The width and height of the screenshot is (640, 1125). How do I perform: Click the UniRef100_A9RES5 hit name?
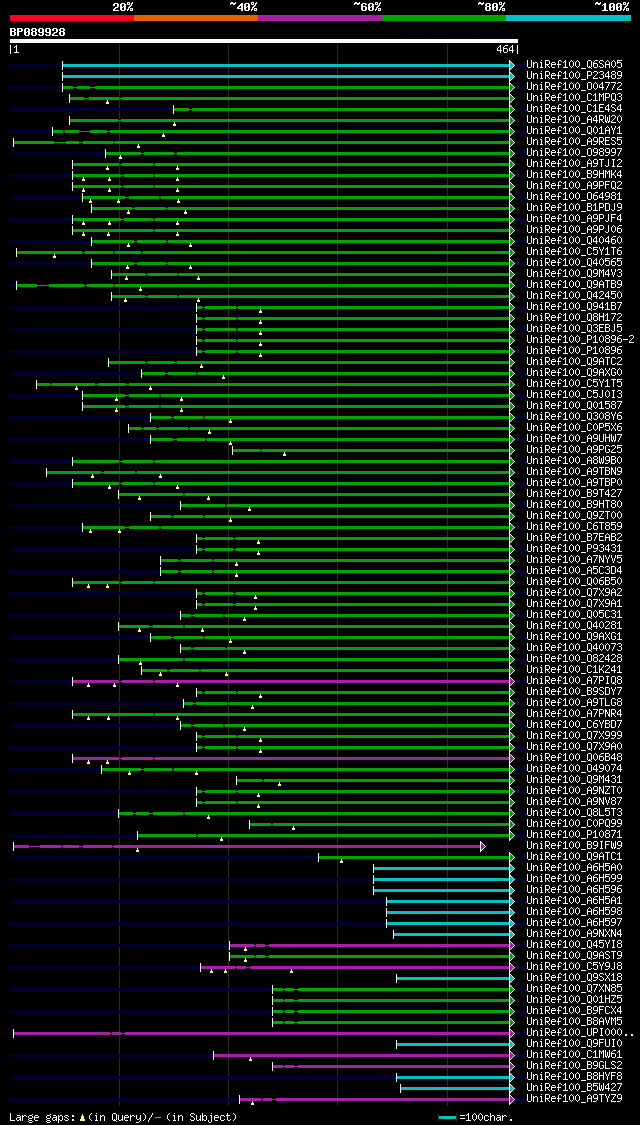pyautogui.click(x=574, y=141)
